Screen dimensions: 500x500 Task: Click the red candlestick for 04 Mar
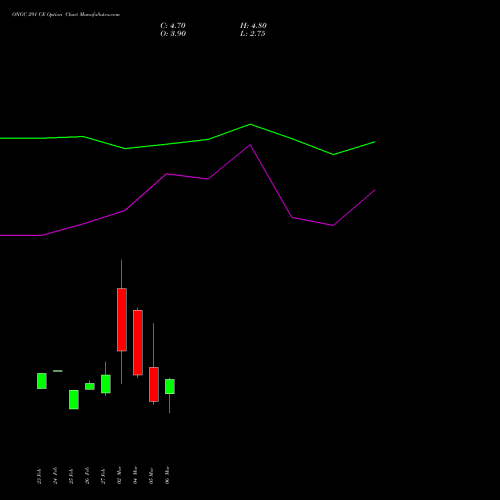(138, 342)
